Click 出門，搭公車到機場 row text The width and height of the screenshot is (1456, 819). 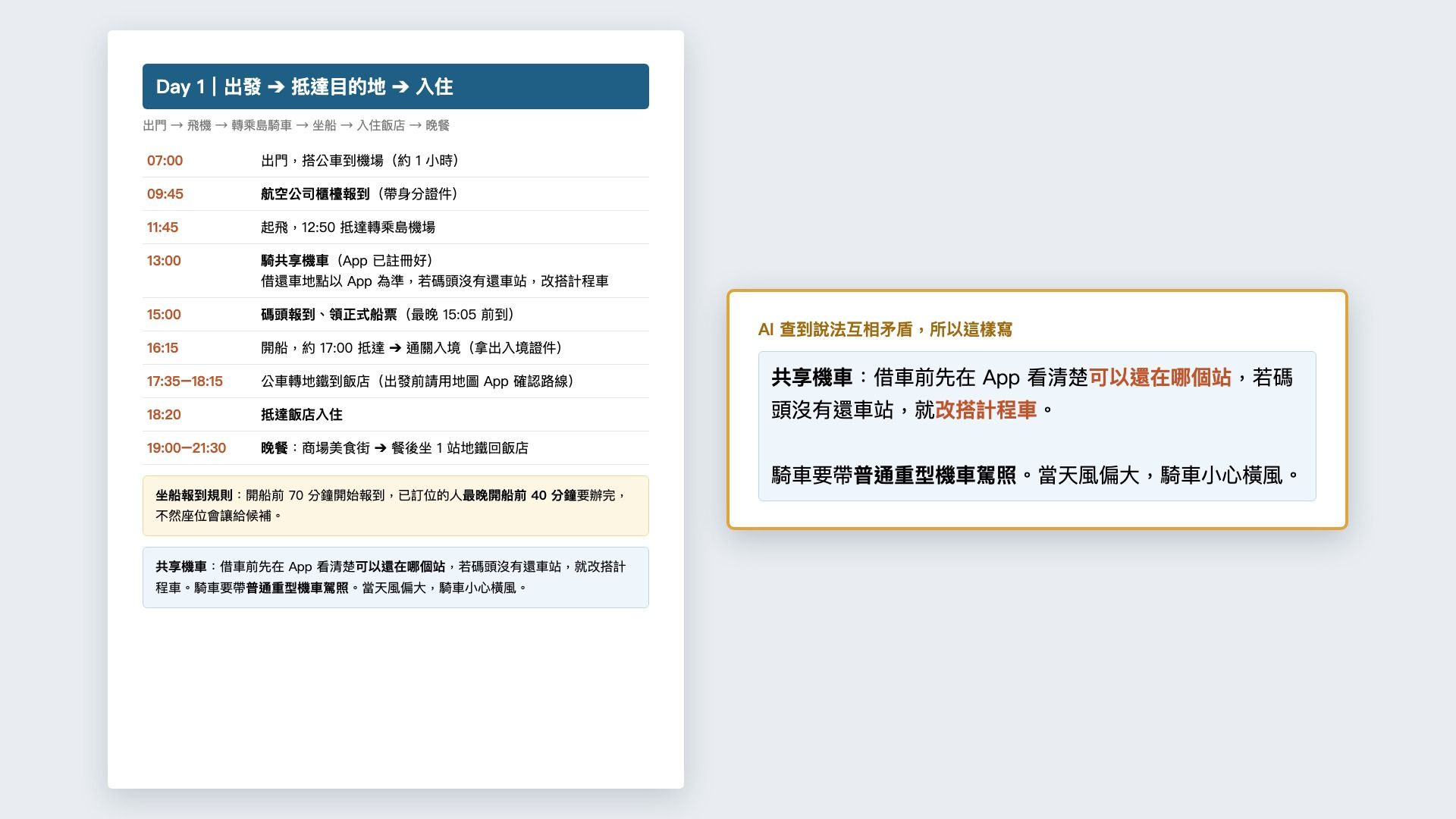coord(360,161)
